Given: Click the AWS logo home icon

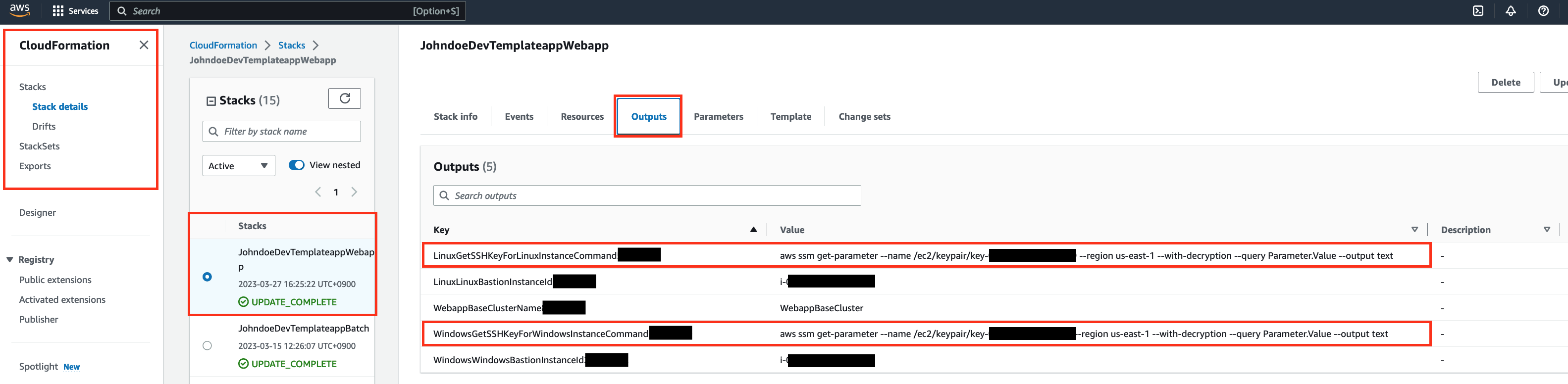Looking at the screenshot, I should 19,10.
